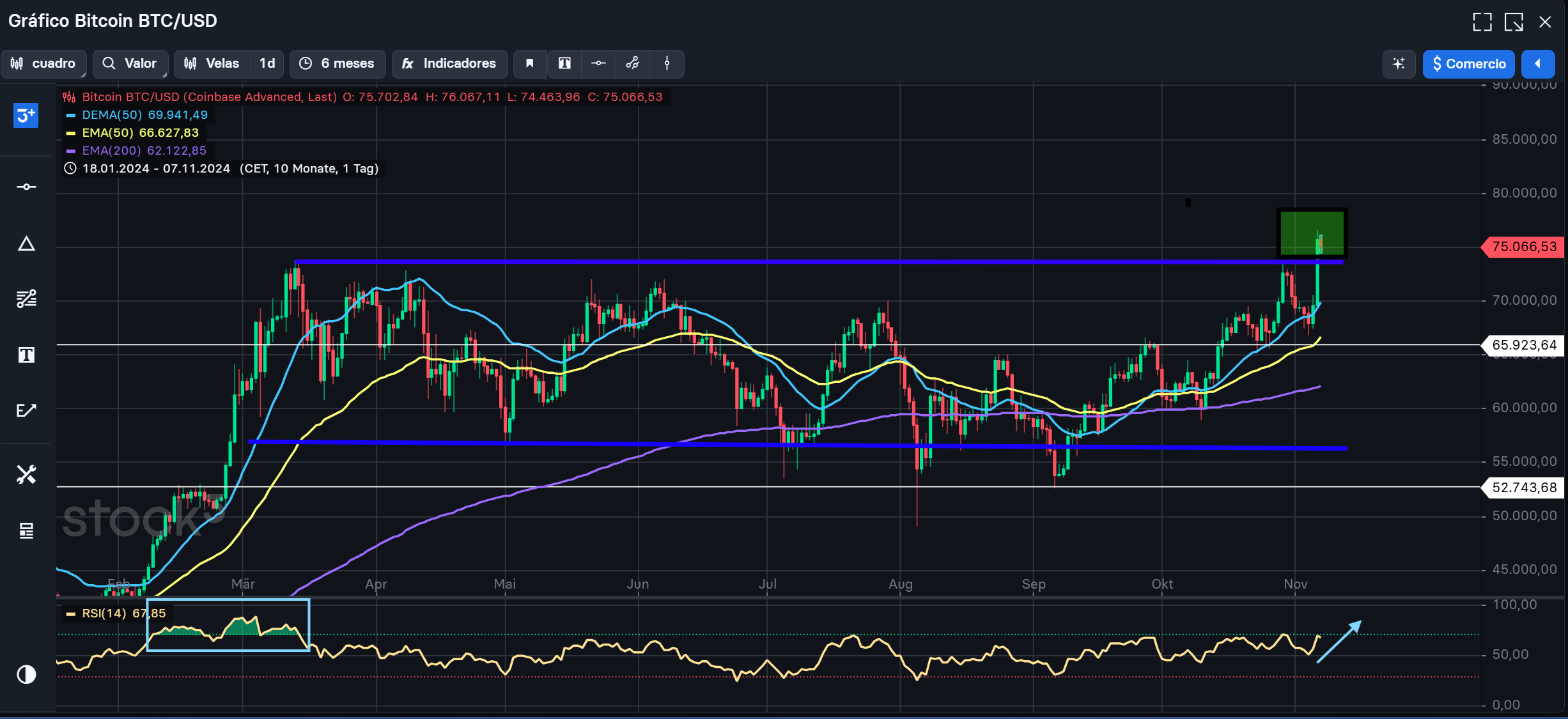The image size is (1568, 719).
Task: Open the template layout icon in sidebar
Action: coord(26,530)
